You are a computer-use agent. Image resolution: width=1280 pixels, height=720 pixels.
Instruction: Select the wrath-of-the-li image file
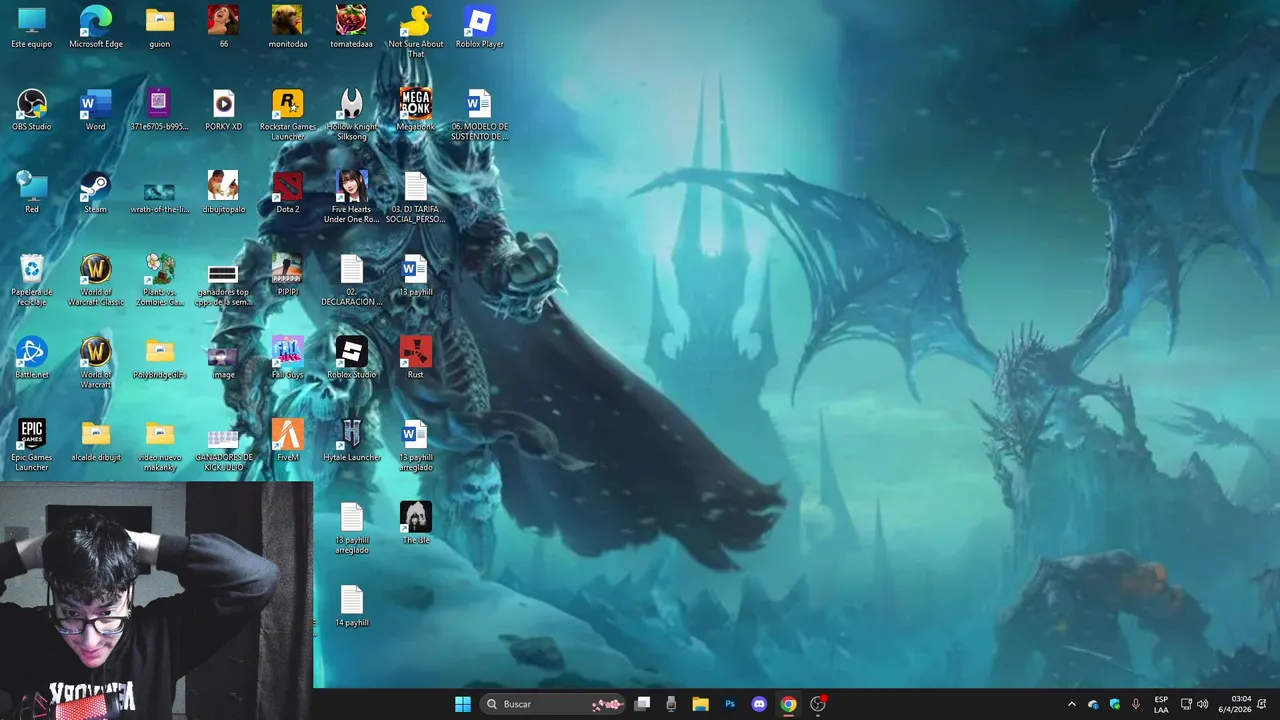click(159, 192)
